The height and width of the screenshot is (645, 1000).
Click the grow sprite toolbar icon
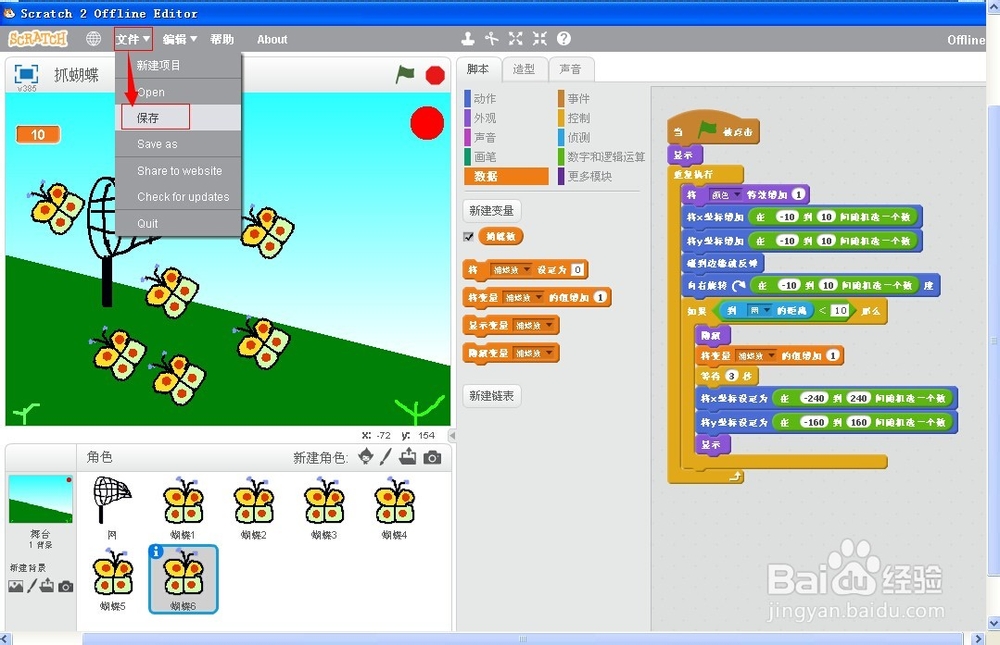pyautogui.click(x=515, y=38)
